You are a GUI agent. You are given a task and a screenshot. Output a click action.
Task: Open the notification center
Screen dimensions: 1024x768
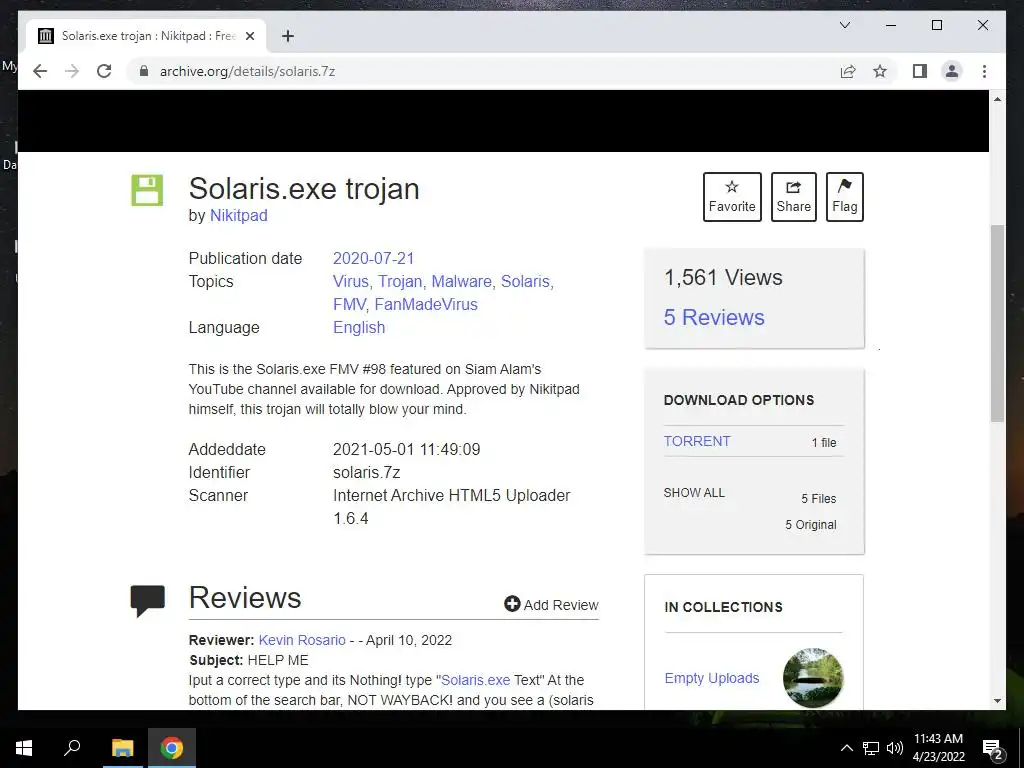tap(992, 748)
